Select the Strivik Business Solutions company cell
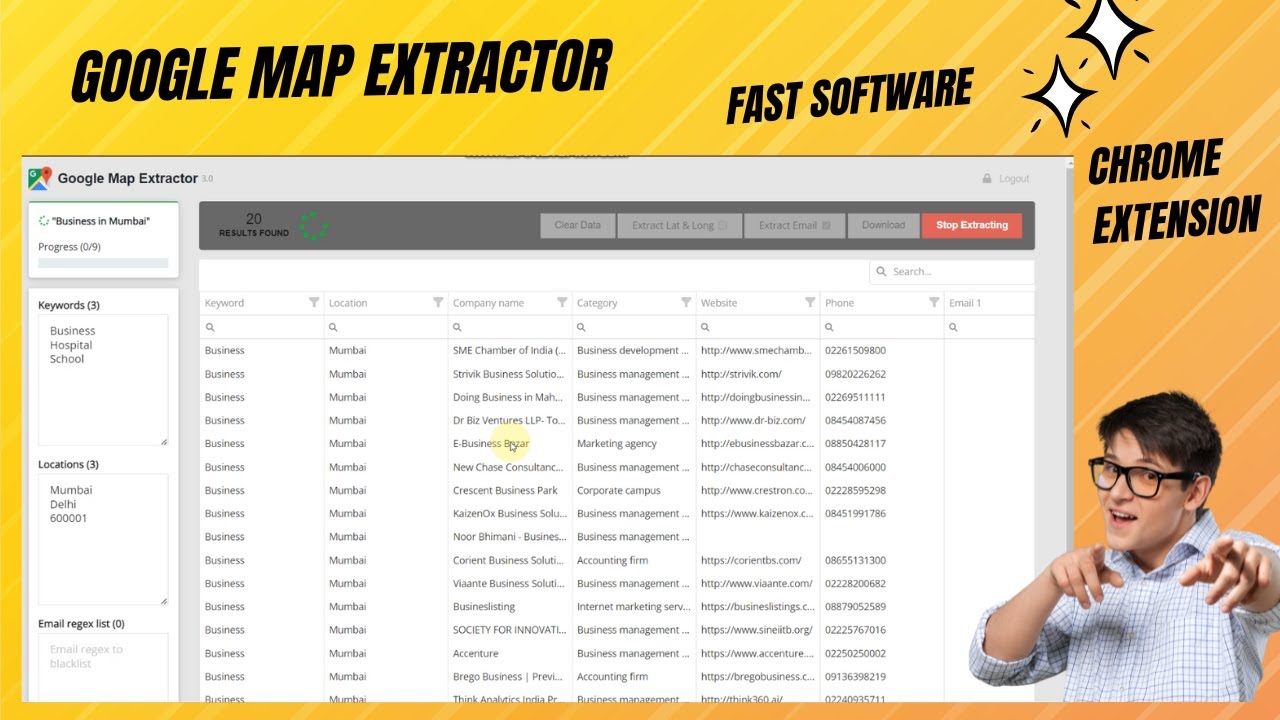This screenshot has height=720, width=1280. [510, 374]
